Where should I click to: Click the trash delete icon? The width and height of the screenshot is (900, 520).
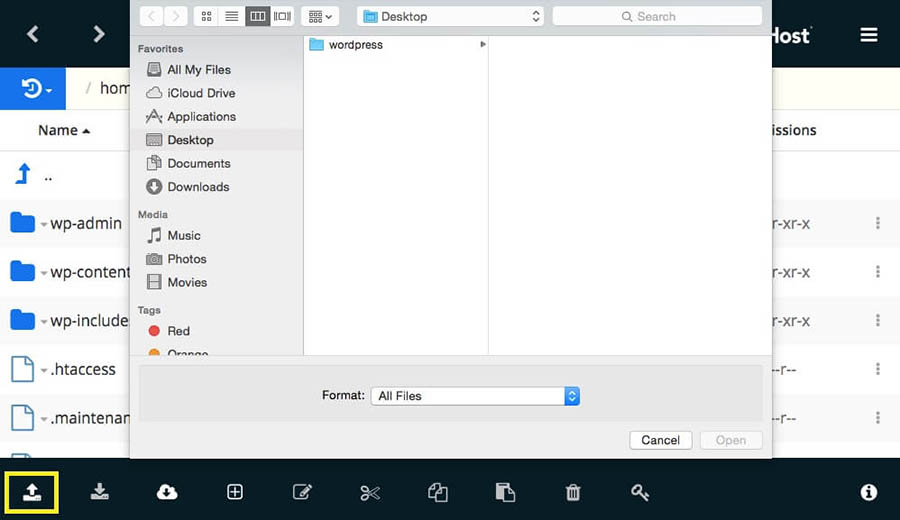click(x=573, y=492)
